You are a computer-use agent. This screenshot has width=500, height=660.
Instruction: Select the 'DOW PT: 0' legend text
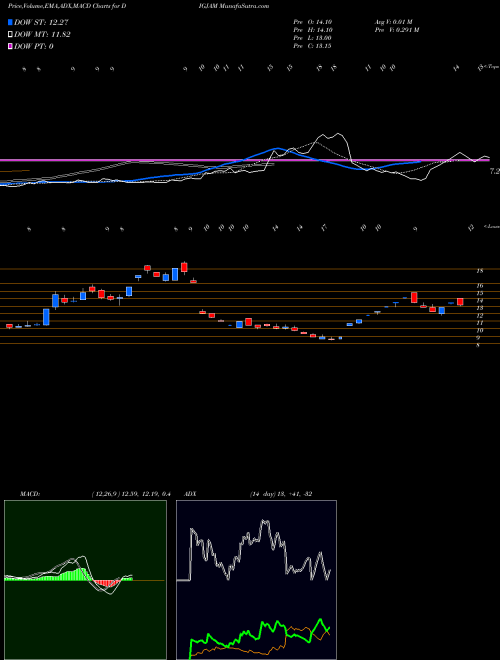(x=34, y=46)
